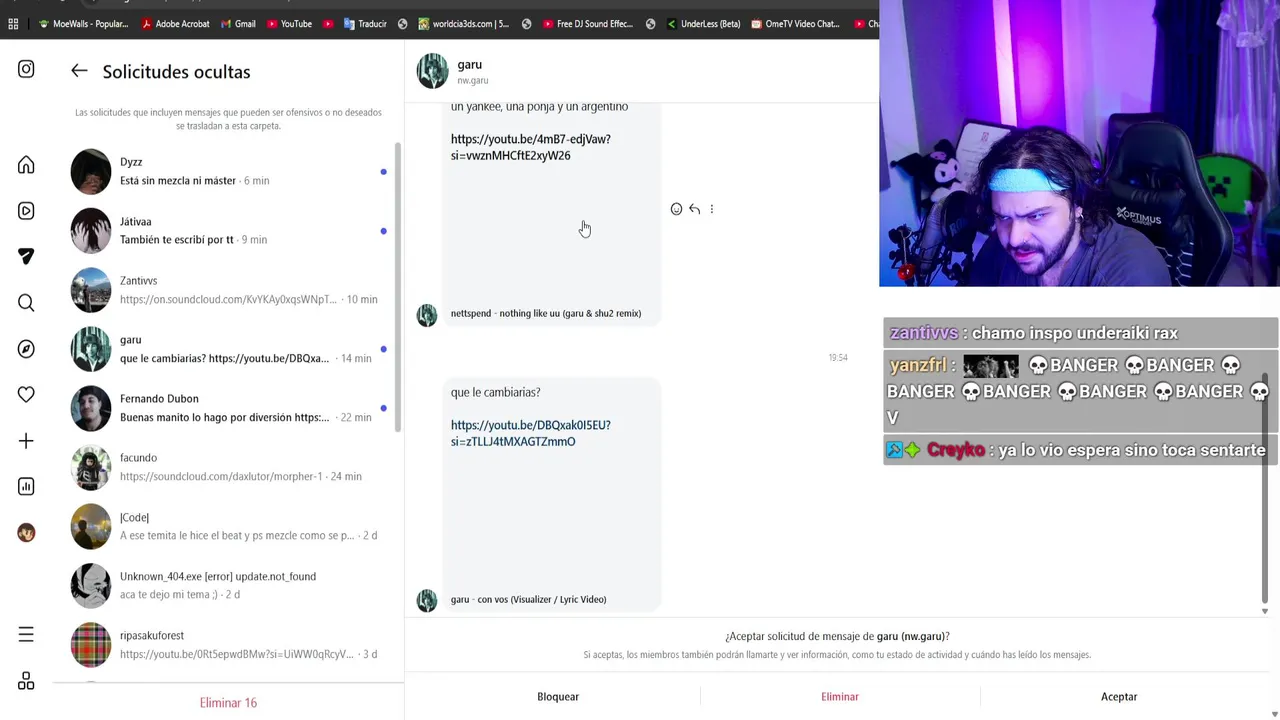Open Notifications heart icon
The width and height of the screenshot is (1280, 720).
tap(26, 394)
